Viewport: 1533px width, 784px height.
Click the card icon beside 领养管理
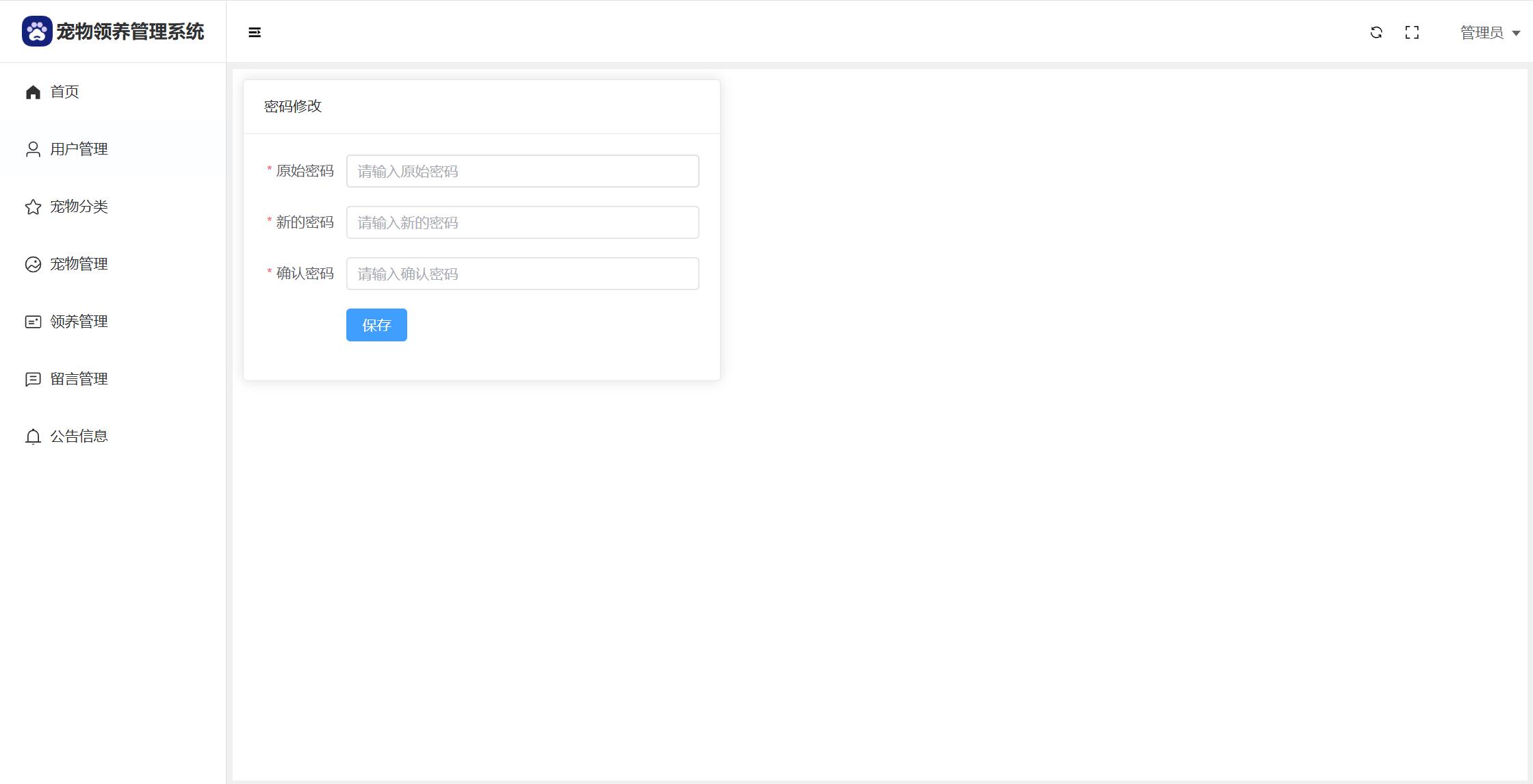point(33,322)
